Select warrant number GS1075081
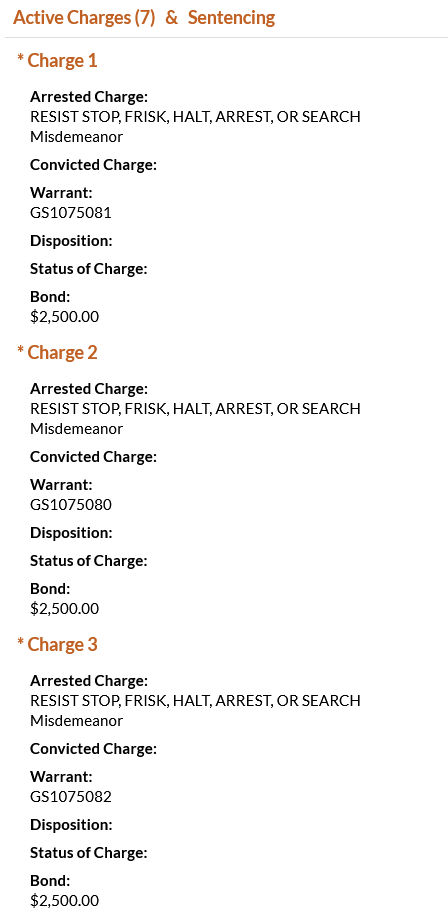The width and height of the screenshot is (448, 912). point(70,213)
